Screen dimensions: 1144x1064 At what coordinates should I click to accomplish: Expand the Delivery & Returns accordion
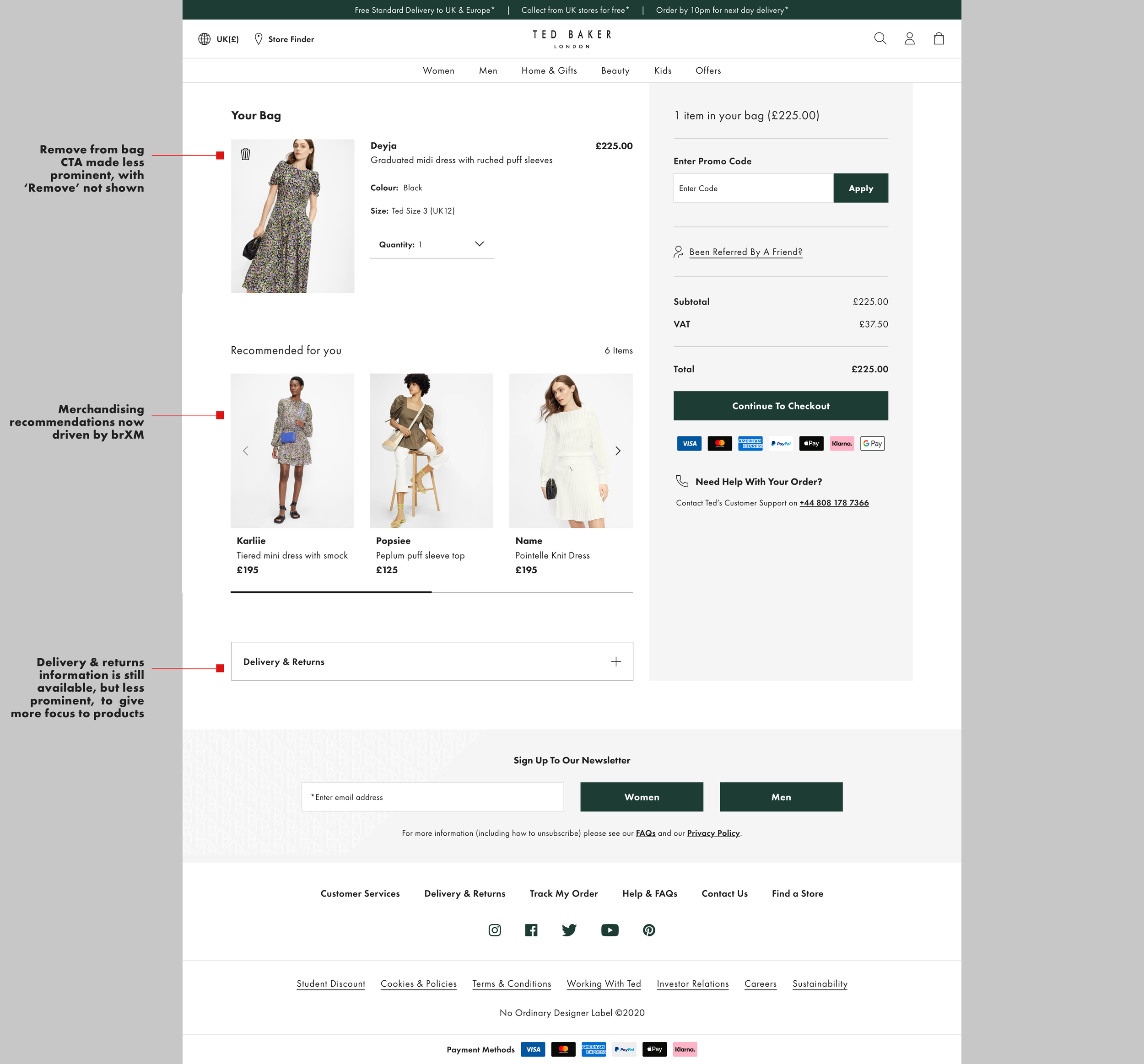tap(432, 661)
